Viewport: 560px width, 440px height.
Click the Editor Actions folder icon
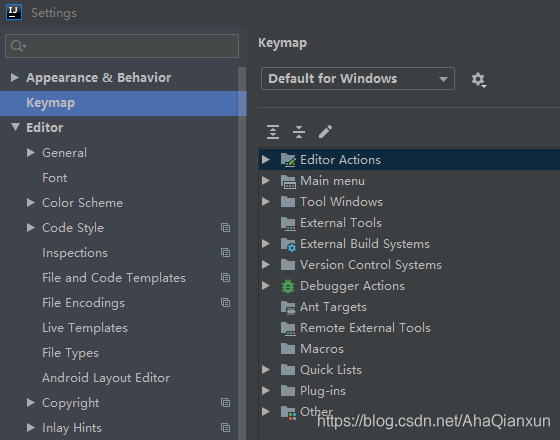288,160
